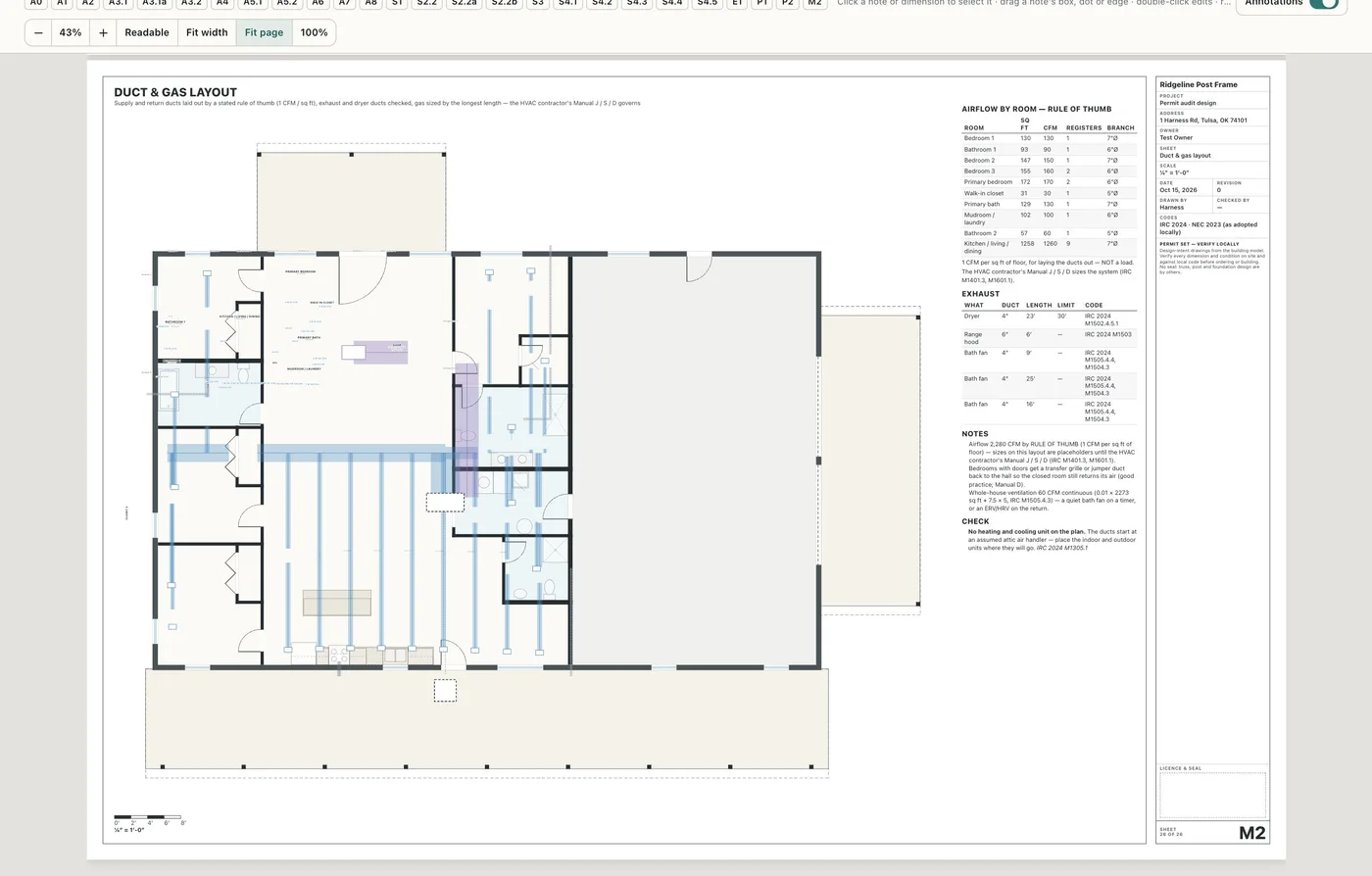Open the S1 sheet tab
This screenshot has height=876, width=1372.
[397, 3]
